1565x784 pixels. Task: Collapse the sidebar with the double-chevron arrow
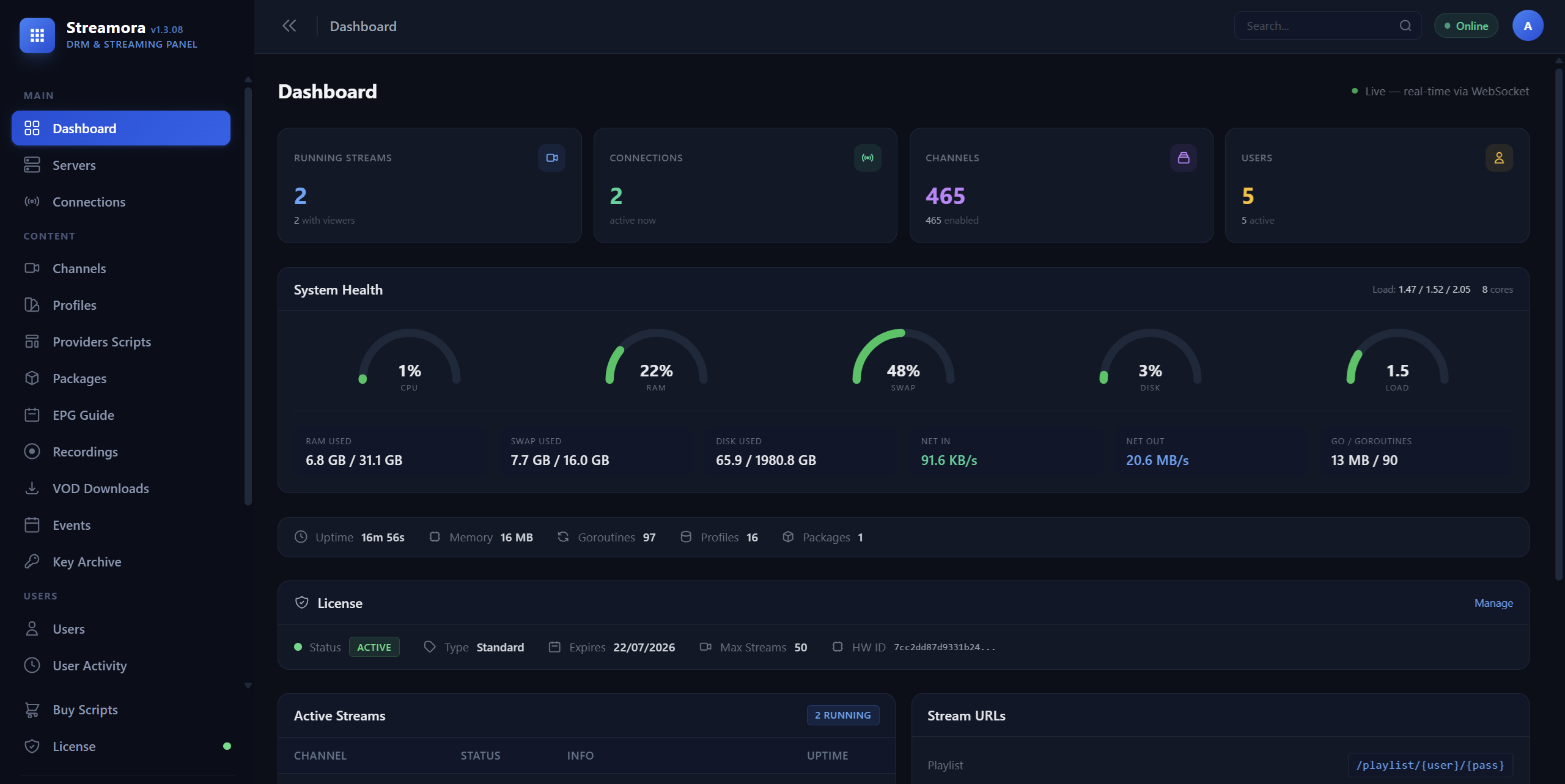pyautogui.click(x=289, y=25)
